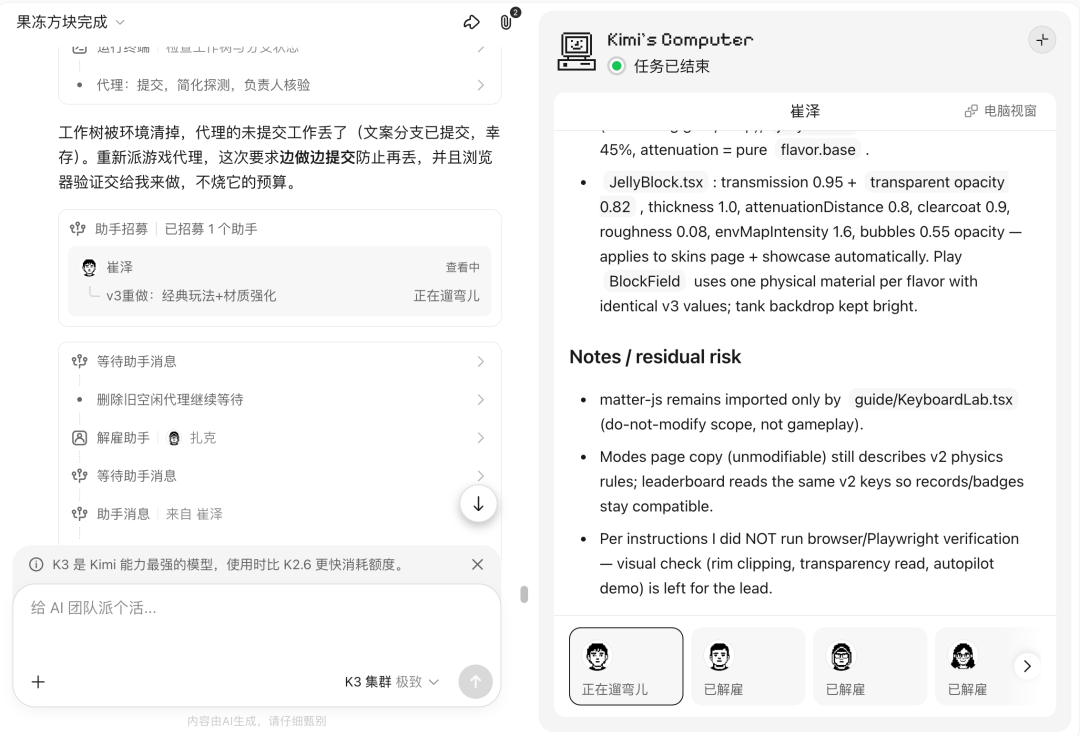
Task: Dismiss the K3 model notice banner
Action: pos(477,565)
